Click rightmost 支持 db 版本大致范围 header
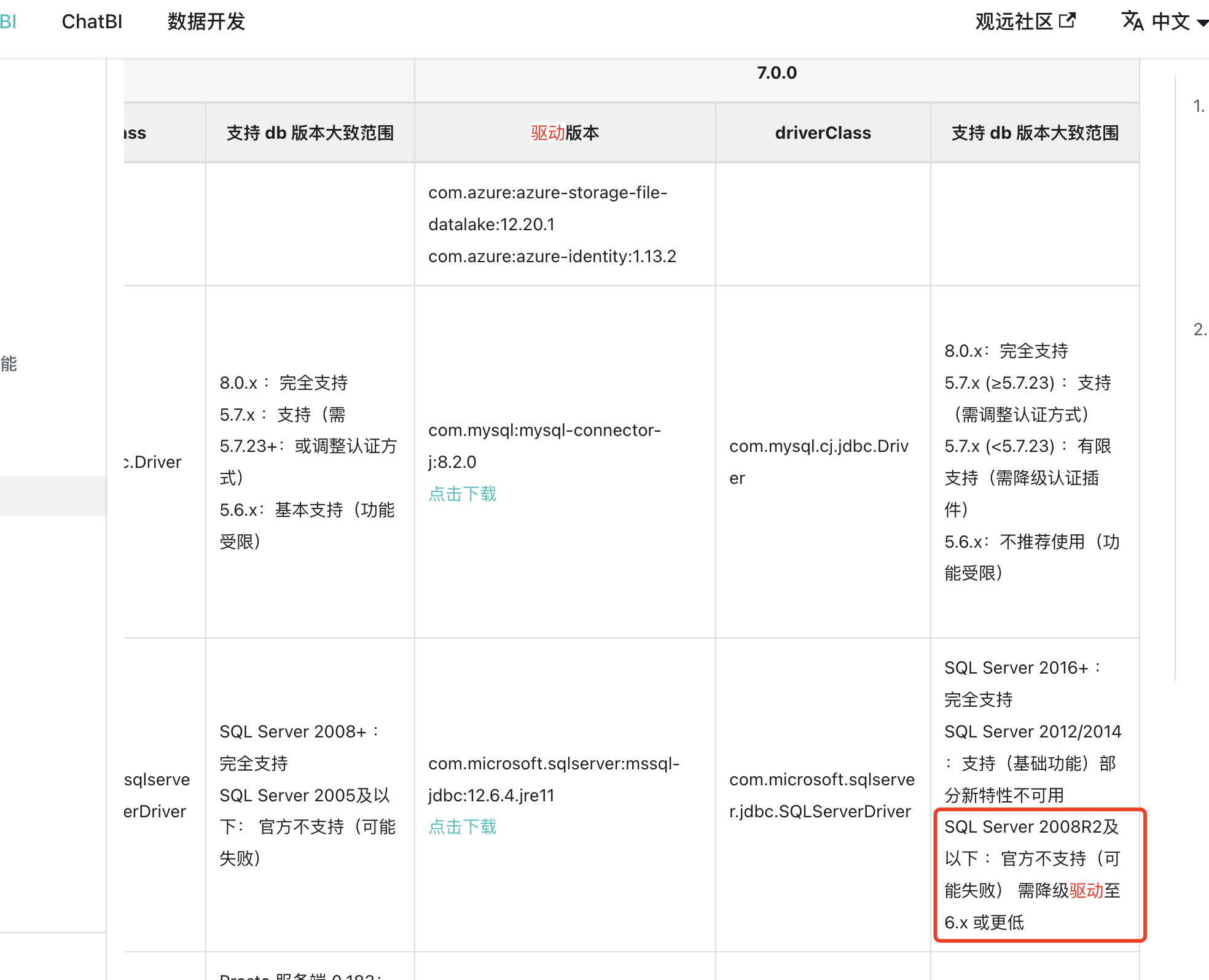Viewport: 1209px width, 980px height. tap(1035, 133)
